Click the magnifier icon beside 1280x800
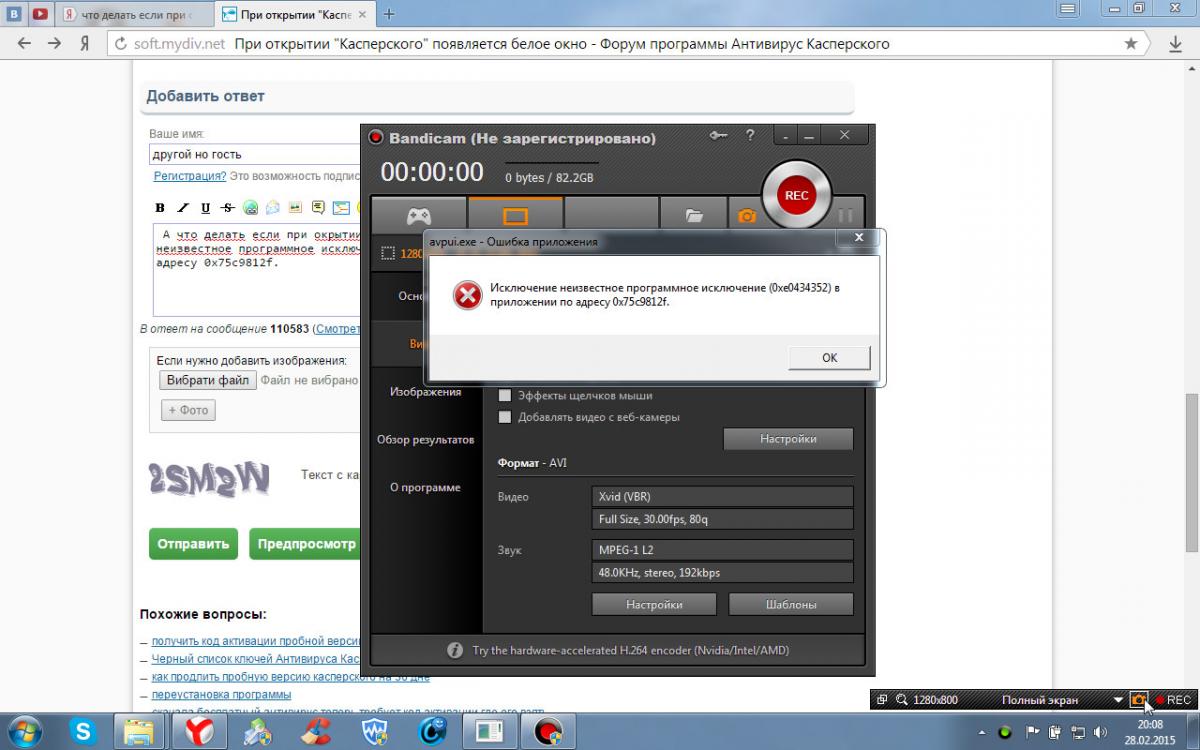The height and width of the screenshot is (750, 1200). [x=901, y=700]
